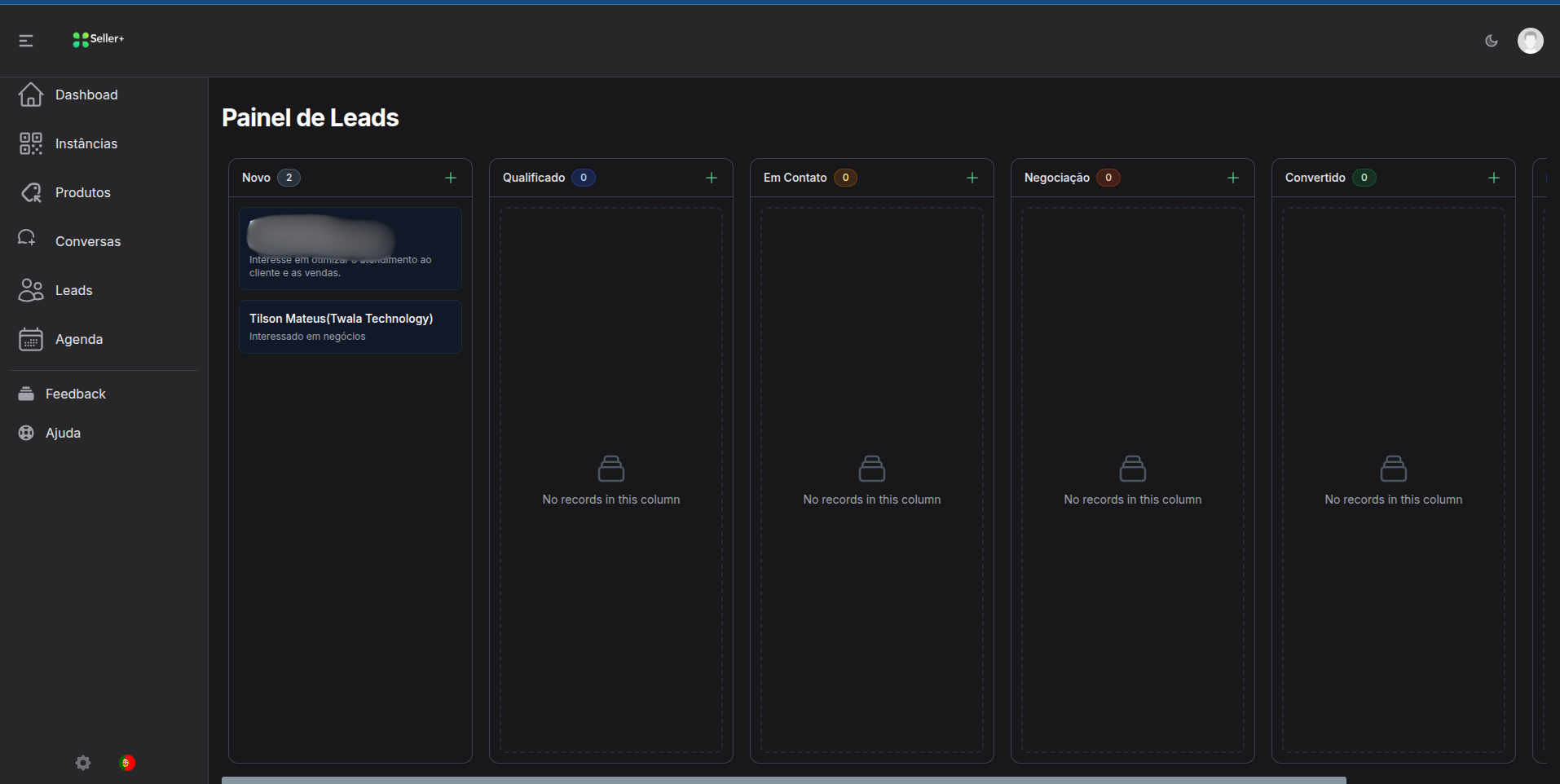The width and height of the screenshot is (1560, 784).
Task: Open the user avatar menu
Action: (x=1530, y=40)
